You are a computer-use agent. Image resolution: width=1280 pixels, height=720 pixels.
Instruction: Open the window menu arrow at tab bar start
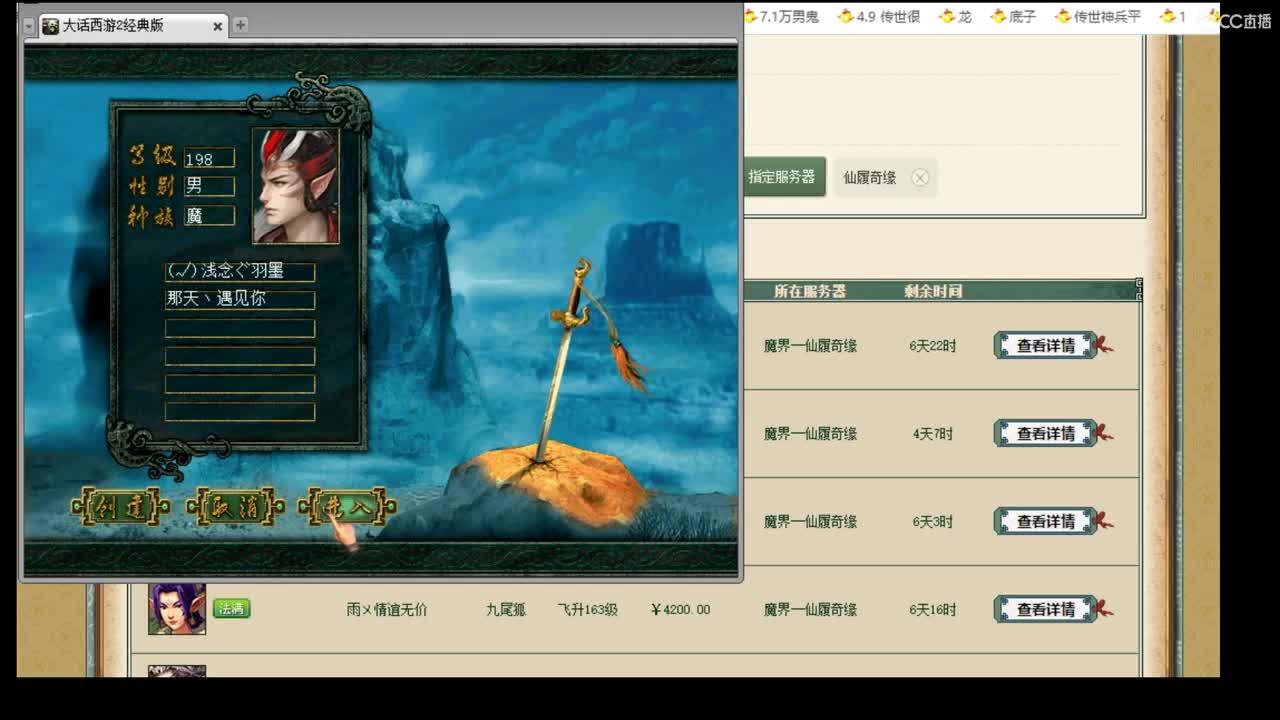[x=28, y=26]
